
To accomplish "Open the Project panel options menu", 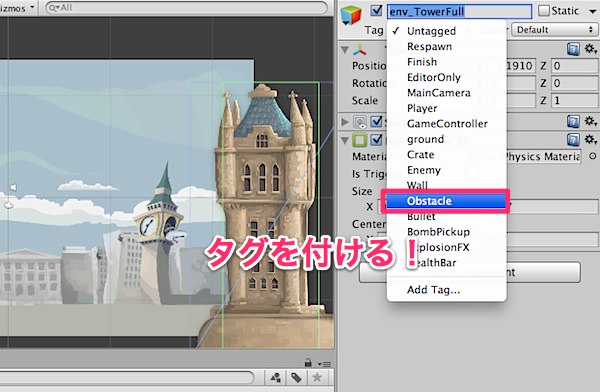I will [324, 364].
